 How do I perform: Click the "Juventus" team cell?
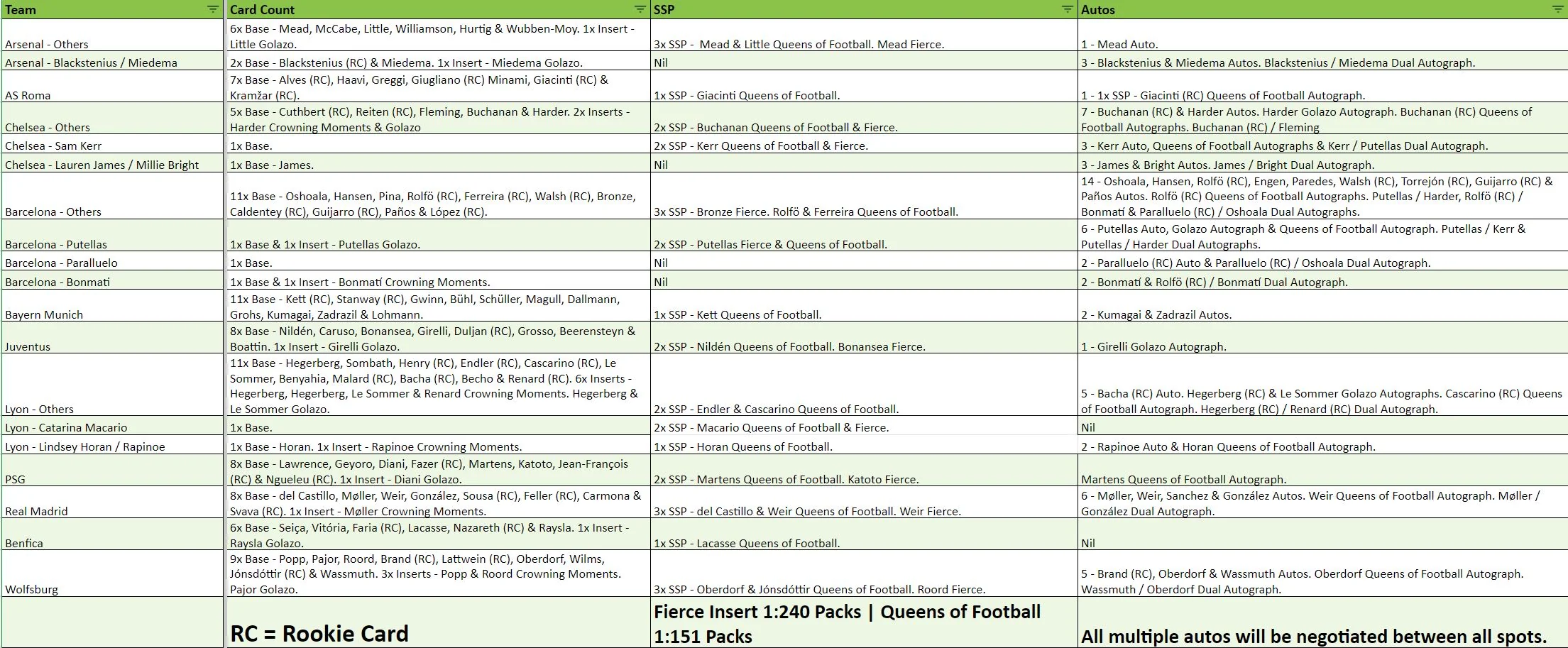click(x=114, y=338)
